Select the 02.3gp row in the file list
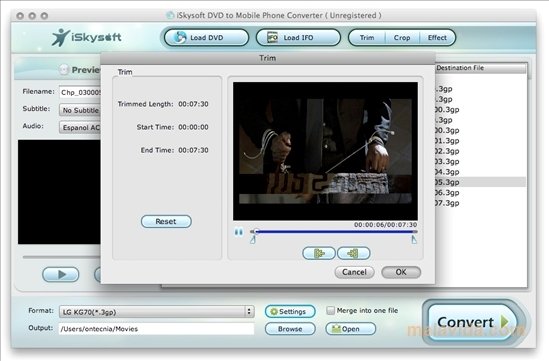 [480, 151]
